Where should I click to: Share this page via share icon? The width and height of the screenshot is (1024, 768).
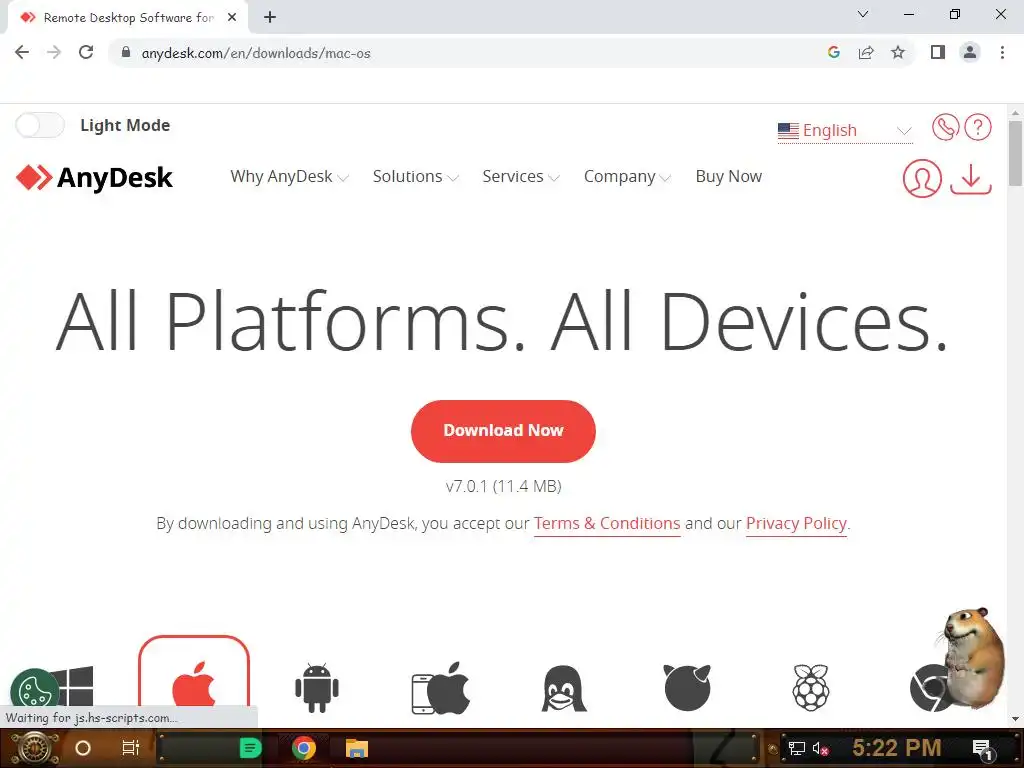coord(866,52)
